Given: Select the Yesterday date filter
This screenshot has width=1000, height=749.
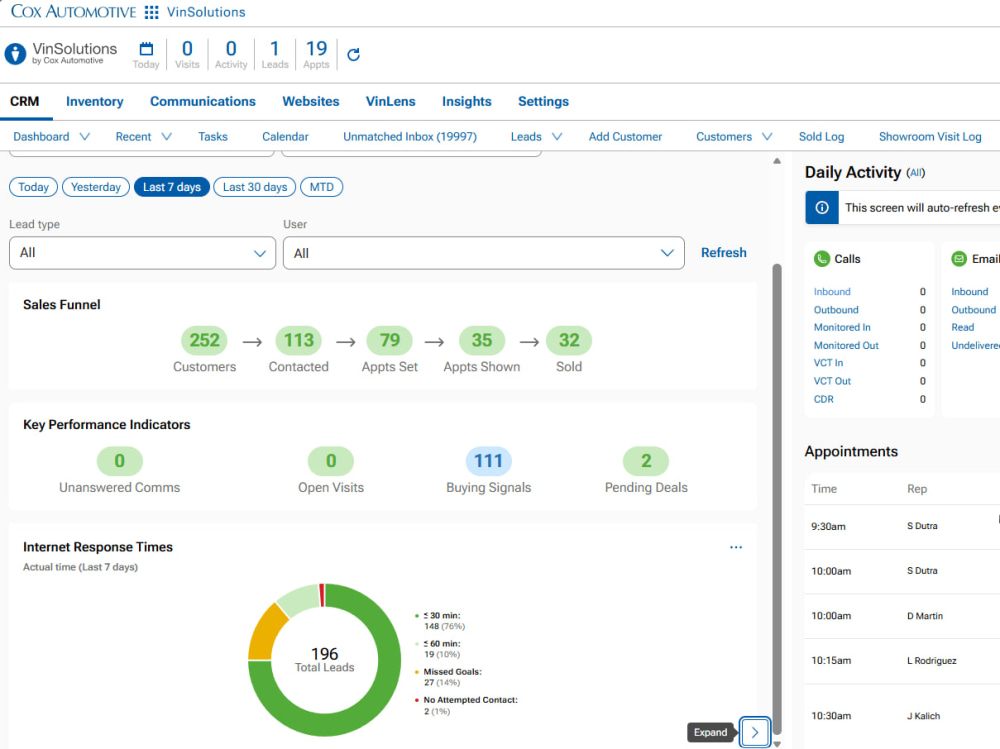Looking at the screenshot, I should coord(96,187).
